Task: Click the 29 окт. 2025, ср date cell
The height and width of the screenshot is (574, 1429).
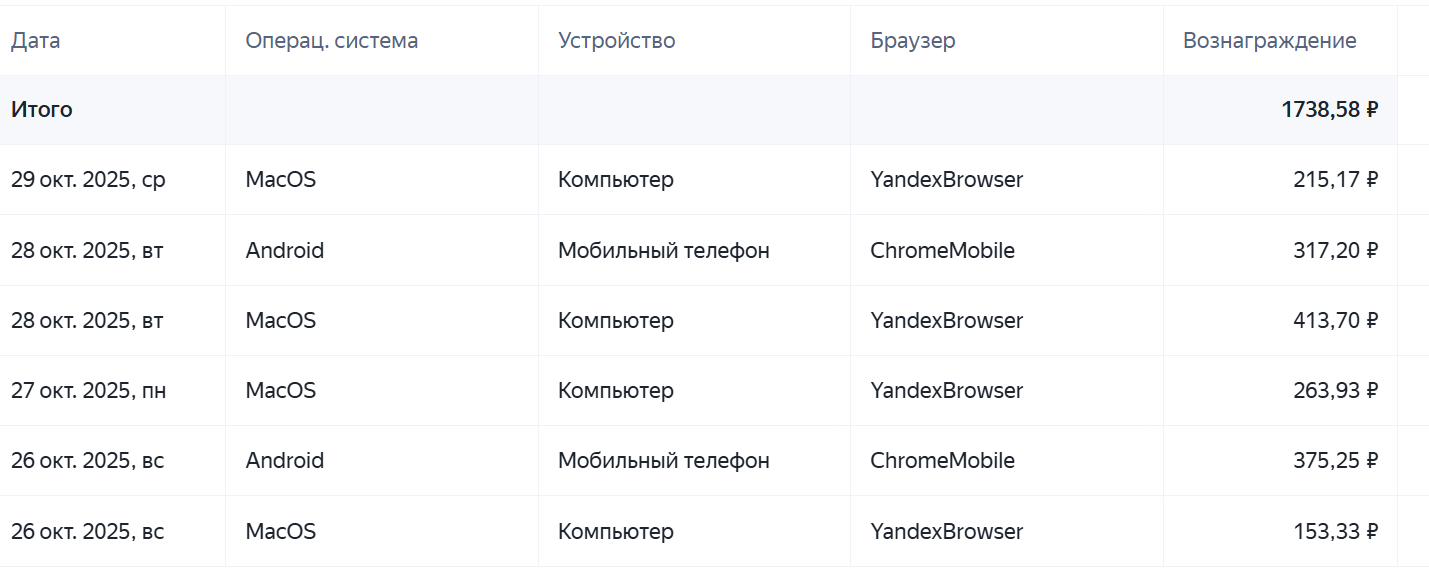Action: tap(88, 180)
